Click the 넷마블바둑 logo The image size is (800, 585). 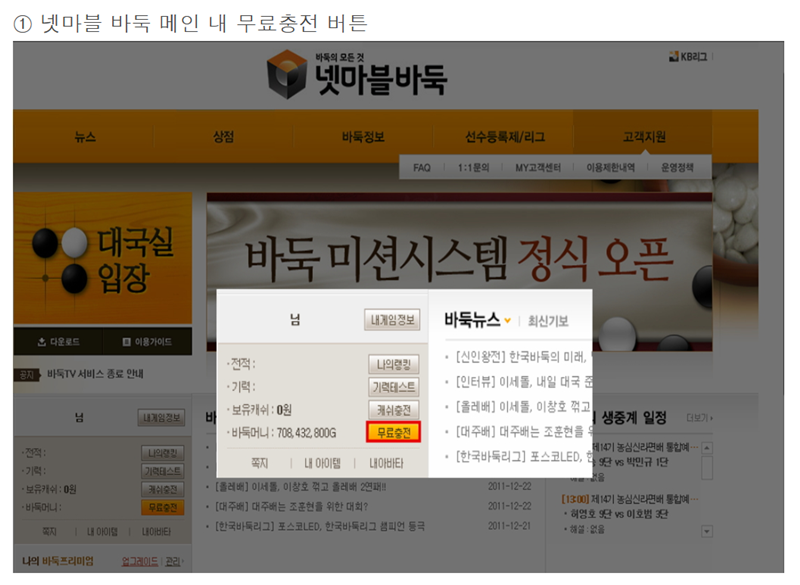[x=357, y=75]
